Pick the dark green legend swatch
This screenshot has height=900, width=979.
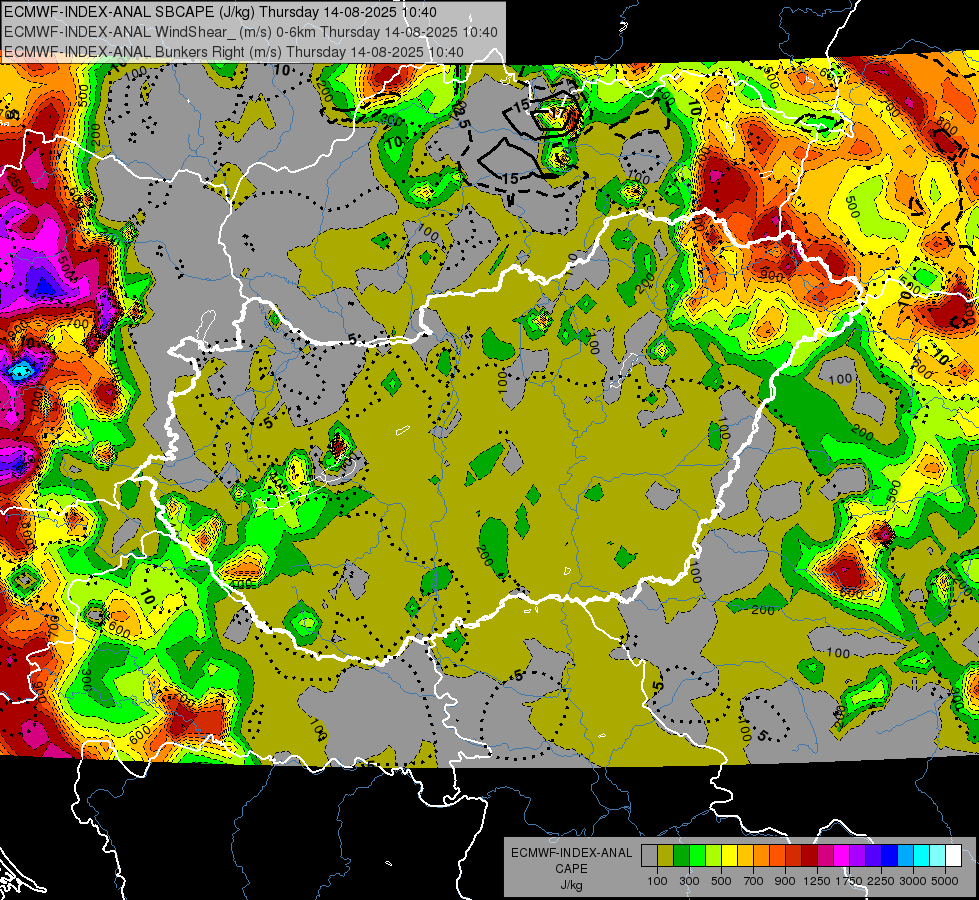point(681,856)
